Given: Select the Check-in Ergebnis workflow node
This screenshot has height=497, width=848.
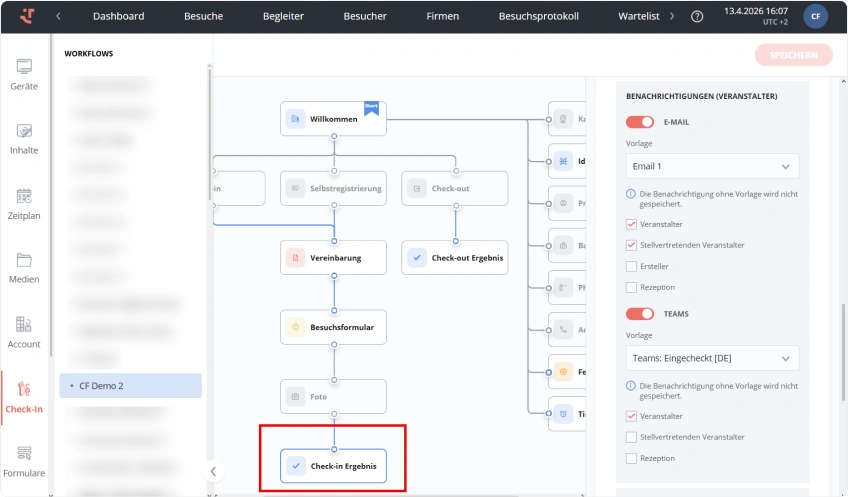Looking at the screenshot, I should (x=333, y=466).
